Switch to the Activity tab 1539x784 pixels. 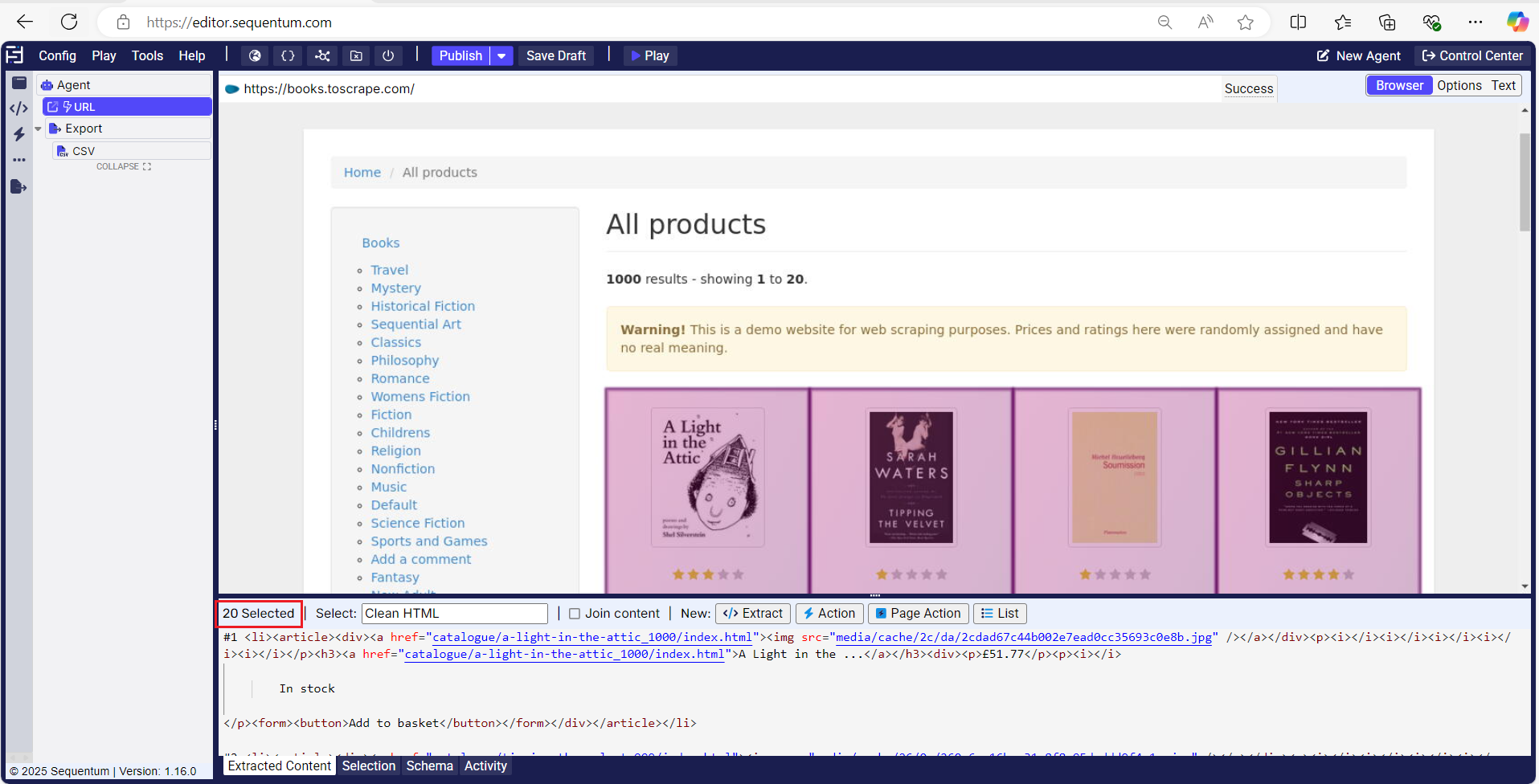tap(485, 766)
